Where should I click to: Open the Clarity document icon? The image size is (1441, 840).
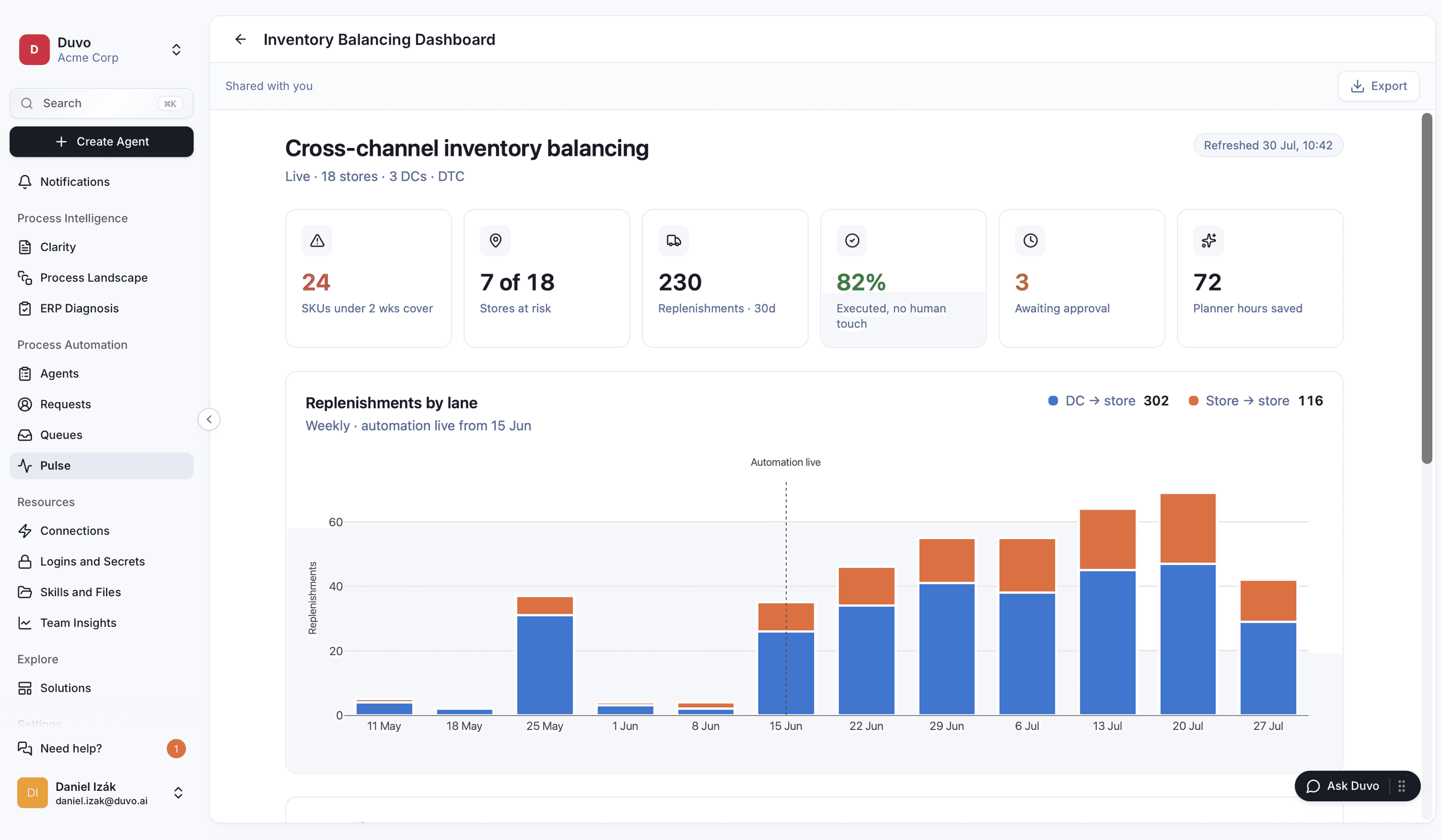pos(25,247)
